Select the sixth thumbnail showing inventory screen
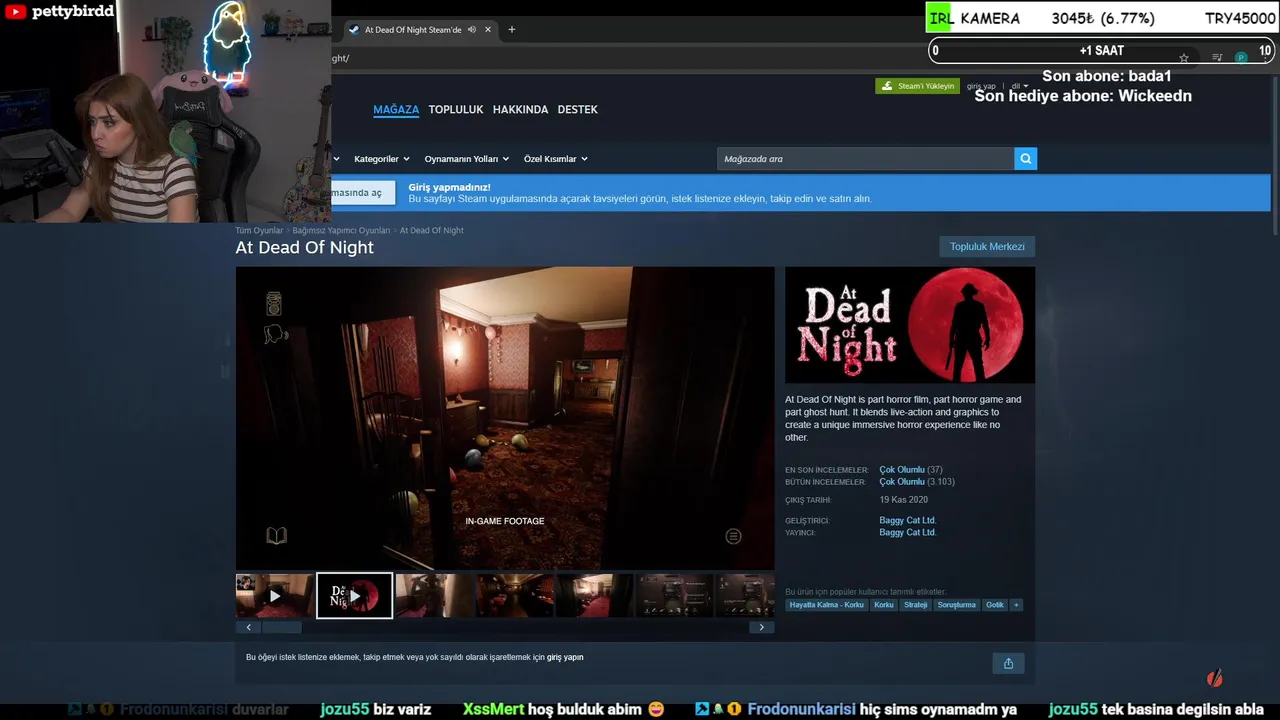The width and height of the screenshot is (1280, 720). [x=675, y=596]
